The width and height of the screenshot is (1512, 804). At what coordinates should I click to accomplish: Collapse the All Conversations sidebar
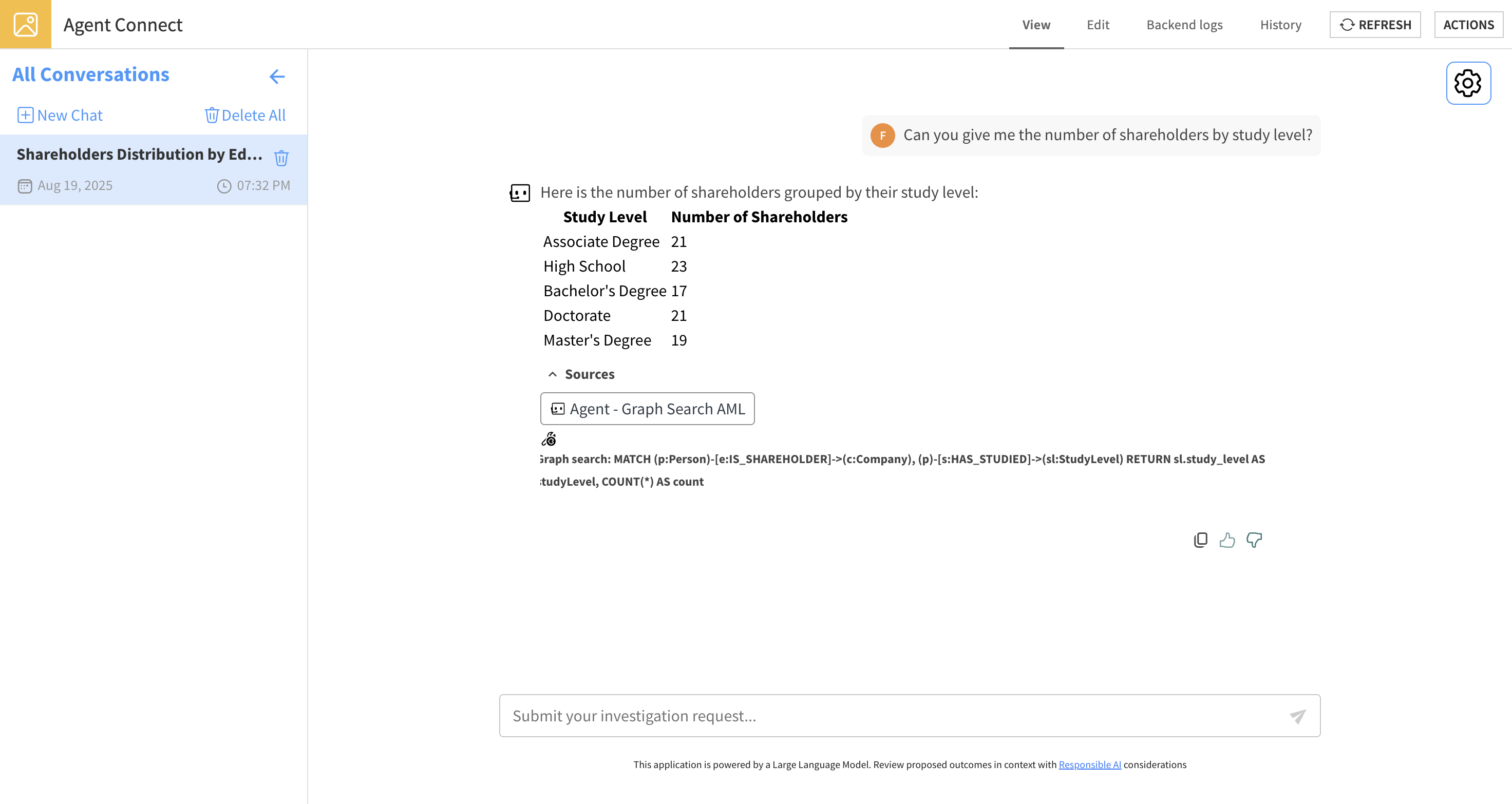(276, 76)
